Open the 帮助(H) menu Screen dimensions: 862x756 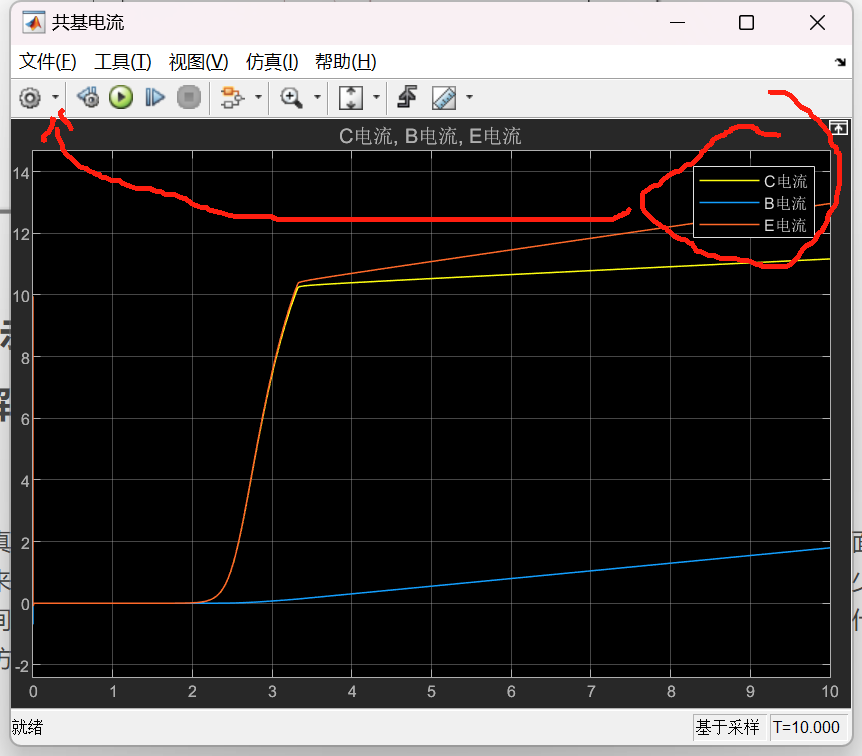tap(346, 62)
